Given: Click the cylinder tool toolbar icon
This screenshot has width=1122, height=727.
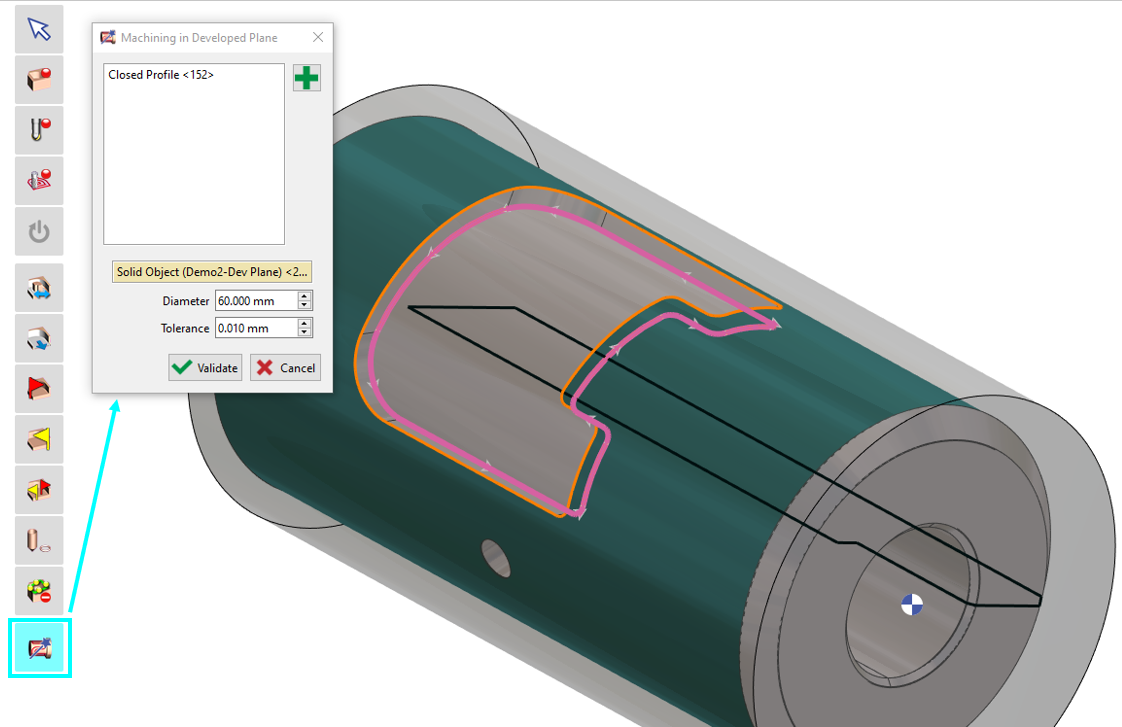Looking at the screenshot, I should pyautogui.click(x=39, y=541).
